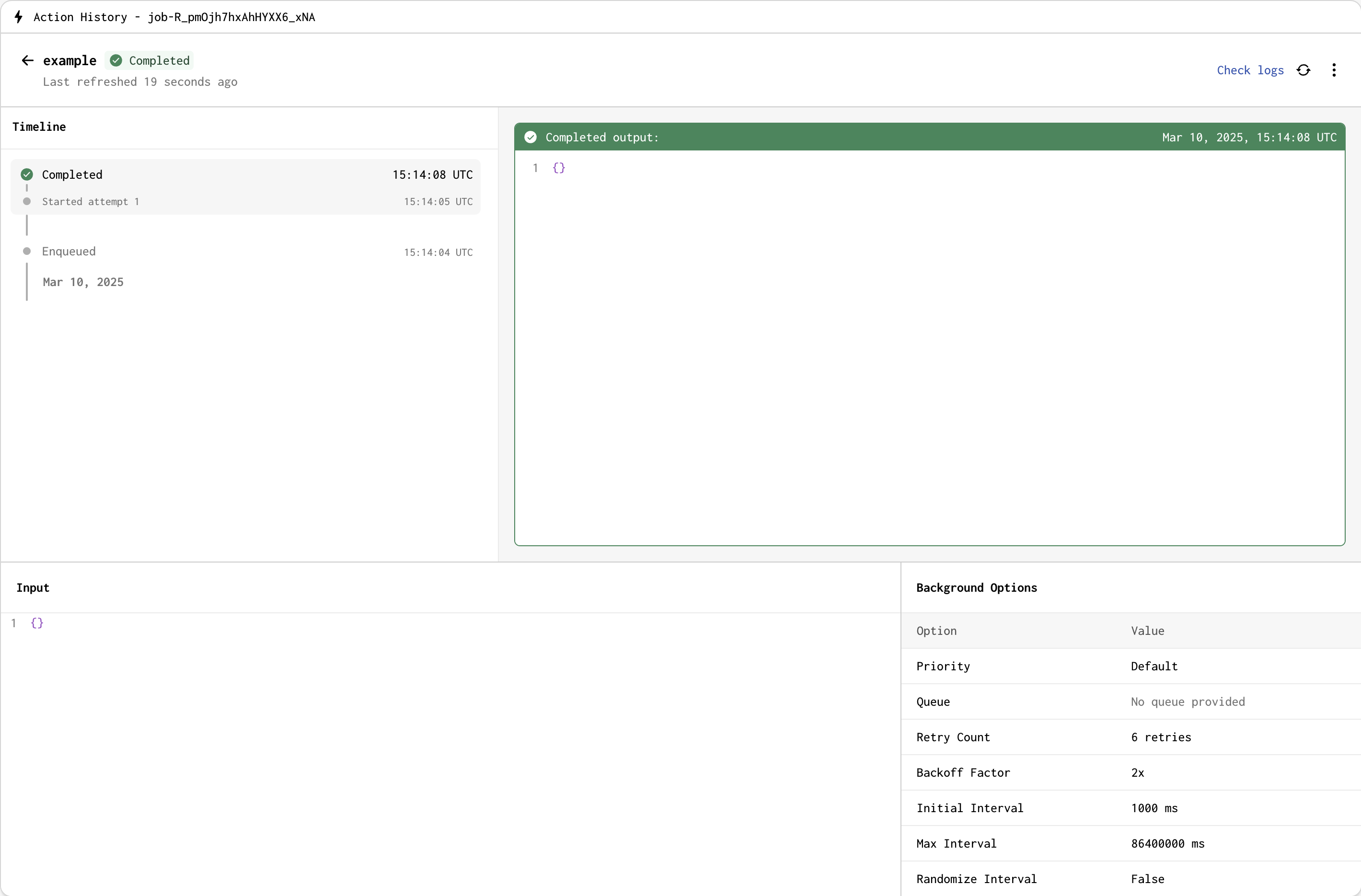1361x896 pixels.
Task: Click the Max Interval value 86400000 ms
Action: [1167, 843]
